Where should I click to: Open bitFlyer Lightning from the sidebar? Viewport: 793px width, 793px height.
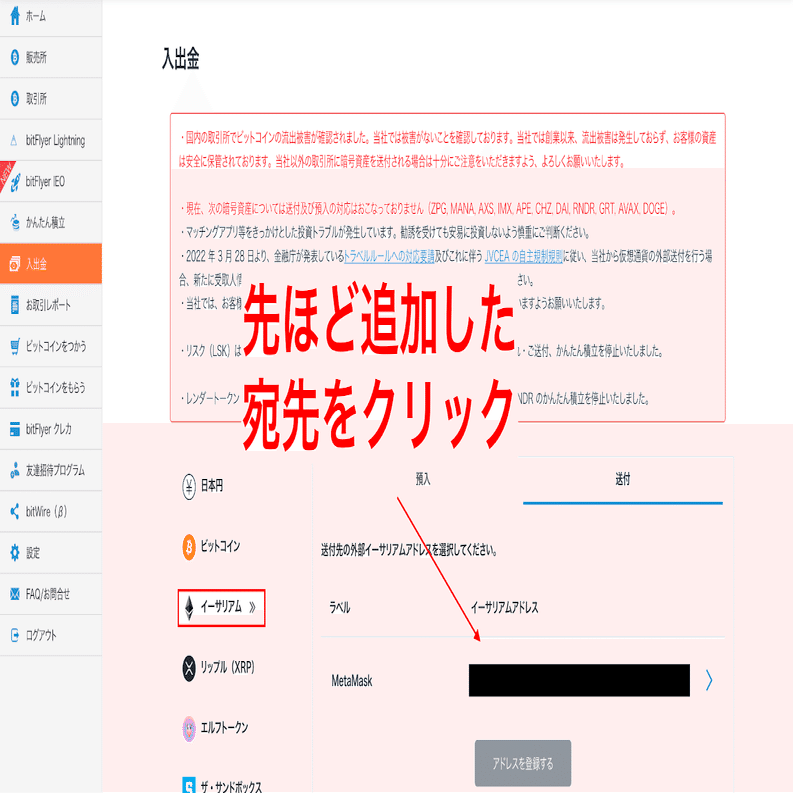(x=51, y=140)
